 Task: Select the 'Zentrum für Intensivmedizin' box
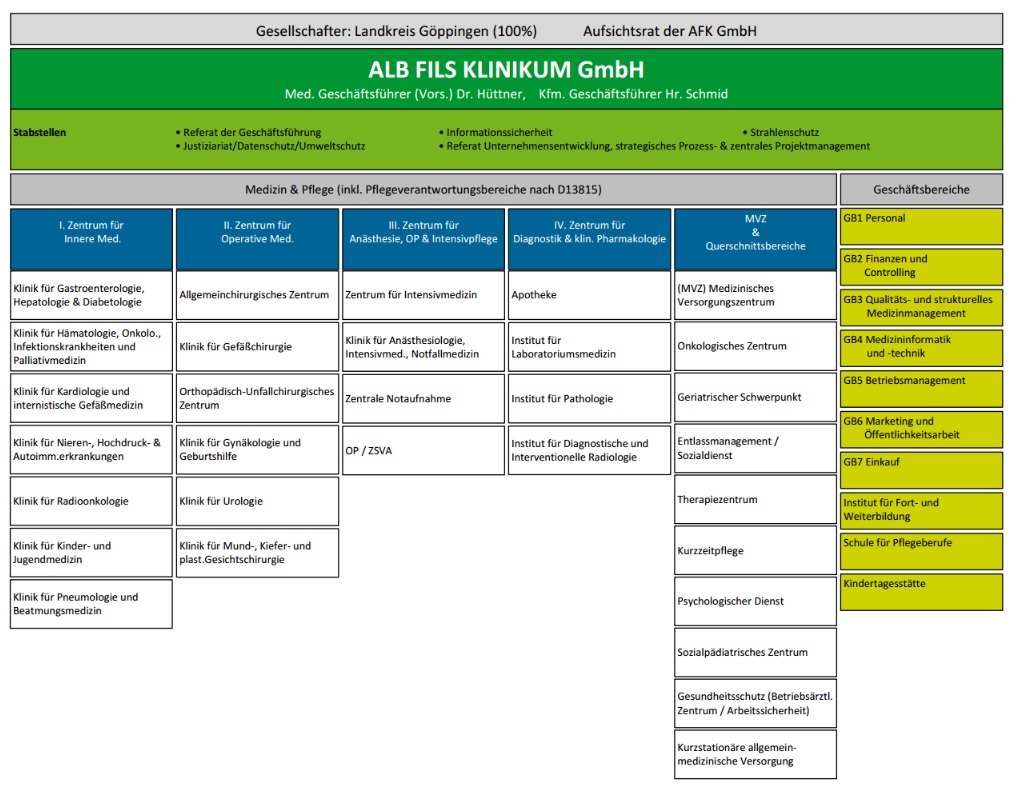click(423, 295)
